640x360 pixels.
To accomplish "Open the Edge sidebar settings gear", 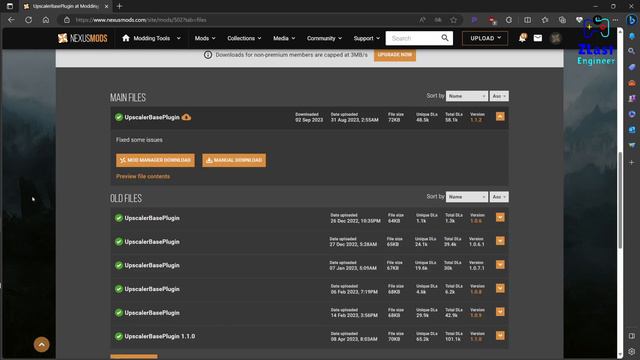I will tap(631, 351).
